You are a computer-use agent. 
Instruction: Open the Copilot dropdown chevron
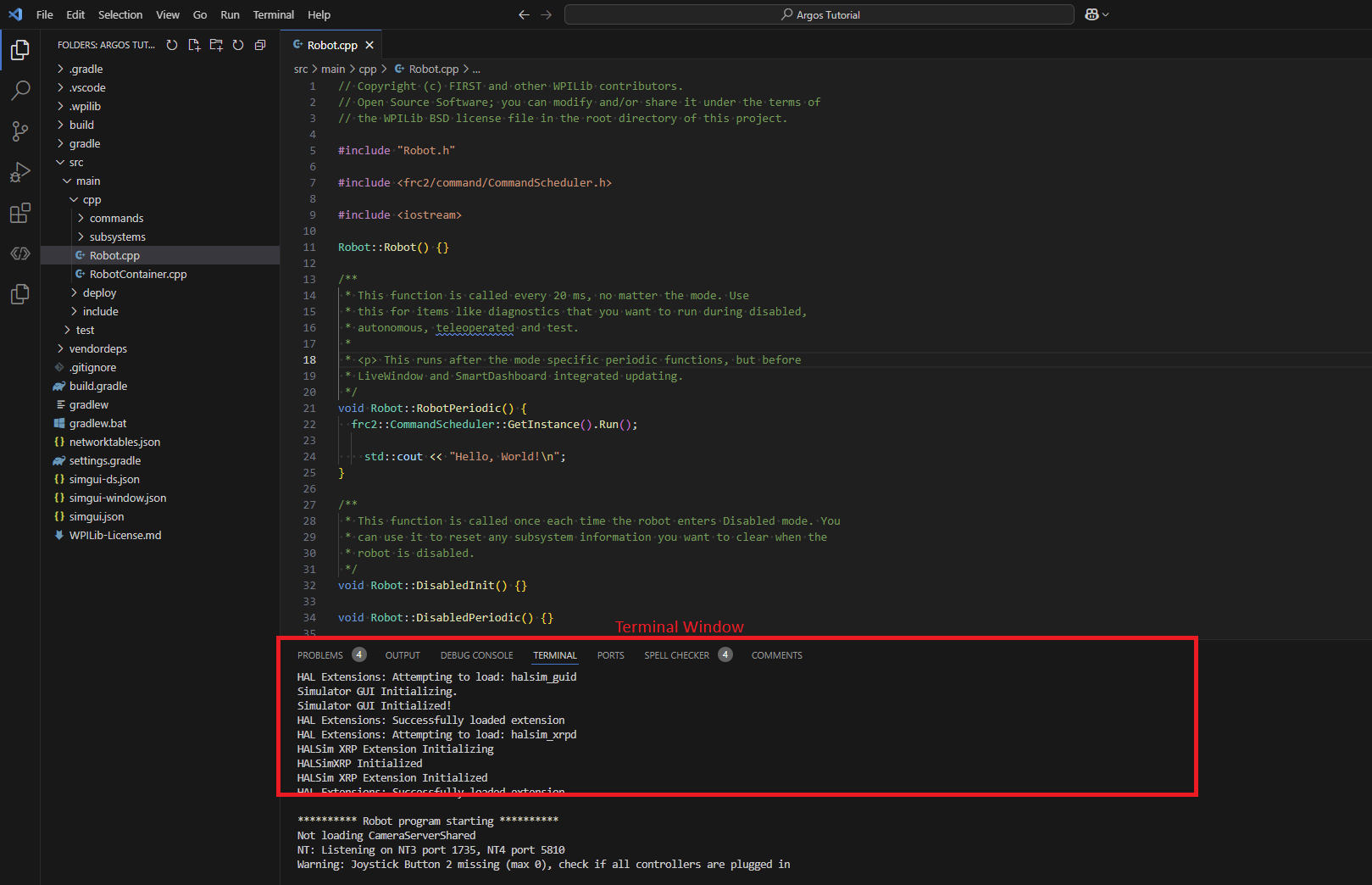click(x=1106, y=14)
